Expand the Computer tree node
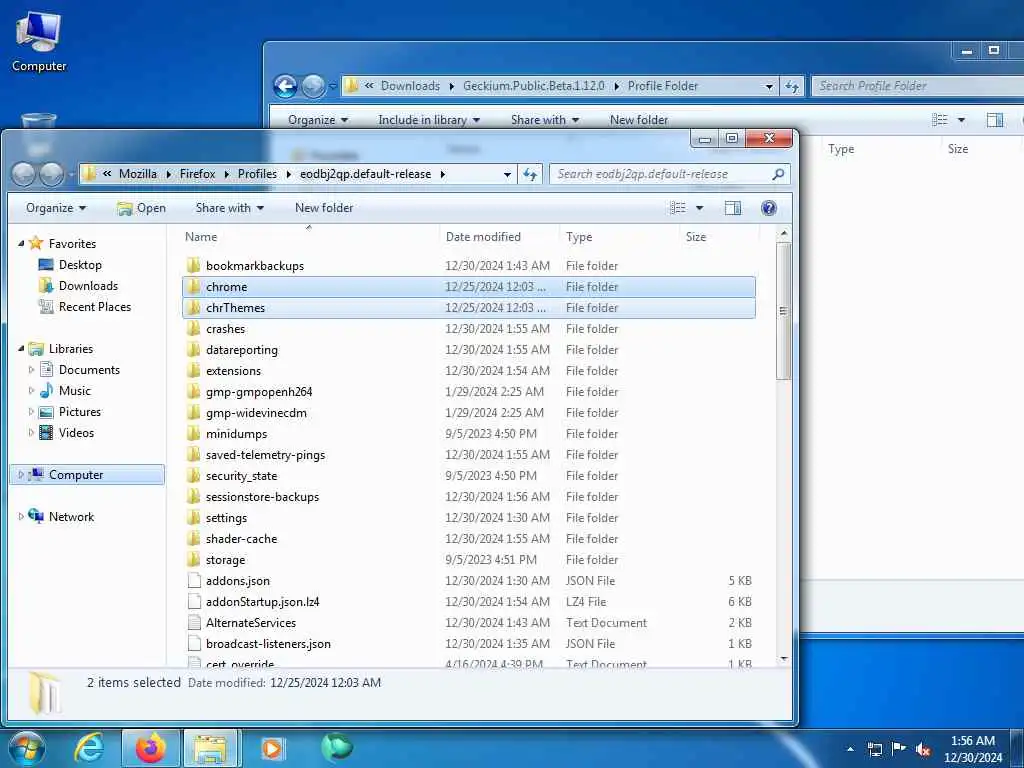 21,475
